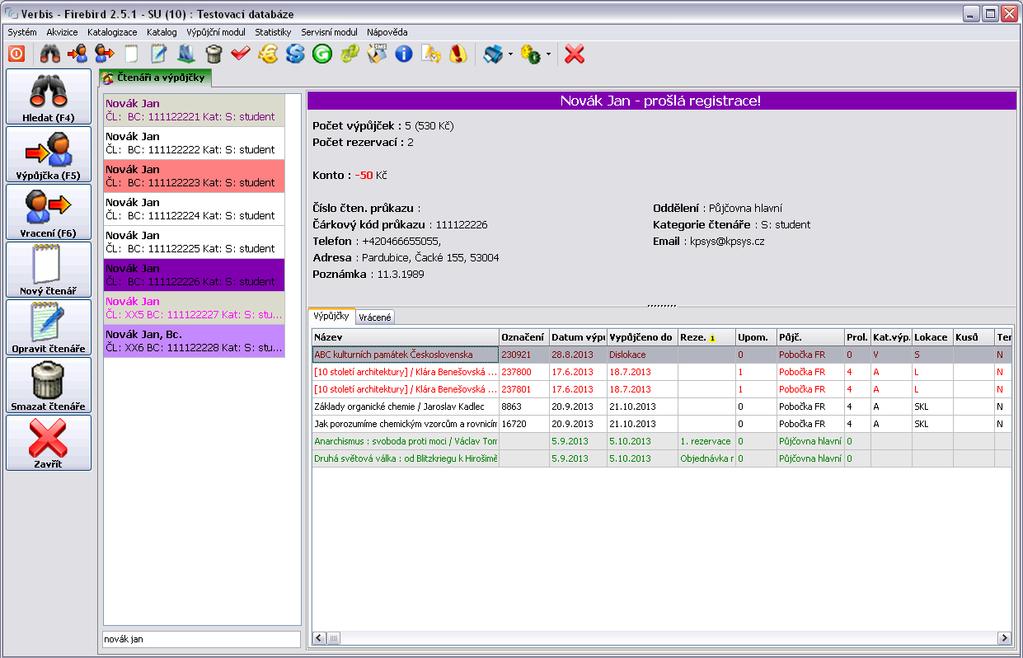Click the email kpsys@kpsys.cz
This screenshot has height=658, width=1023.
click(727, 241)
